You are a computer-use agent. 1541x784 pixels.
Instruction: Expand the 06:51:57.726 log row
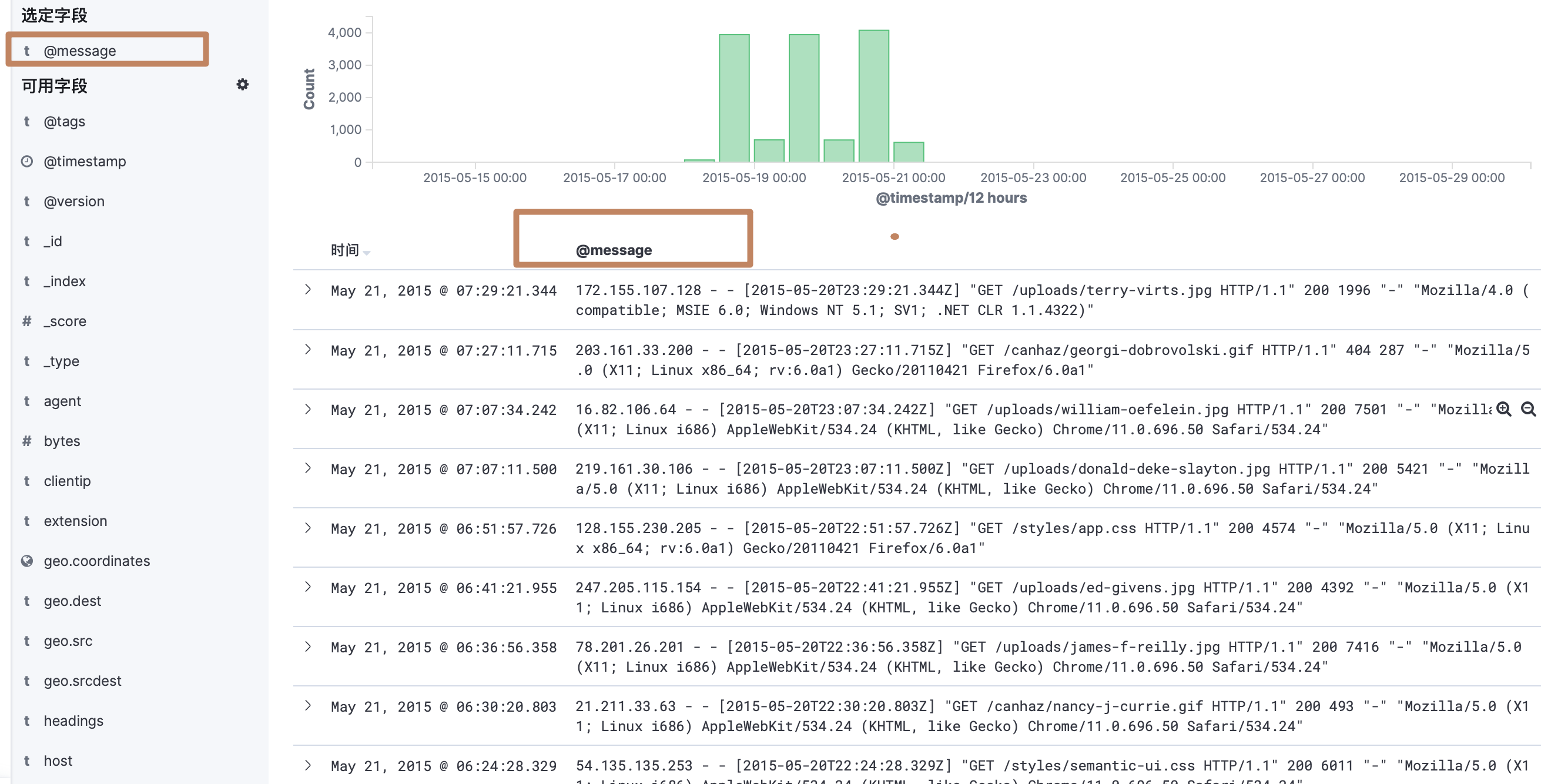point(308,528)
